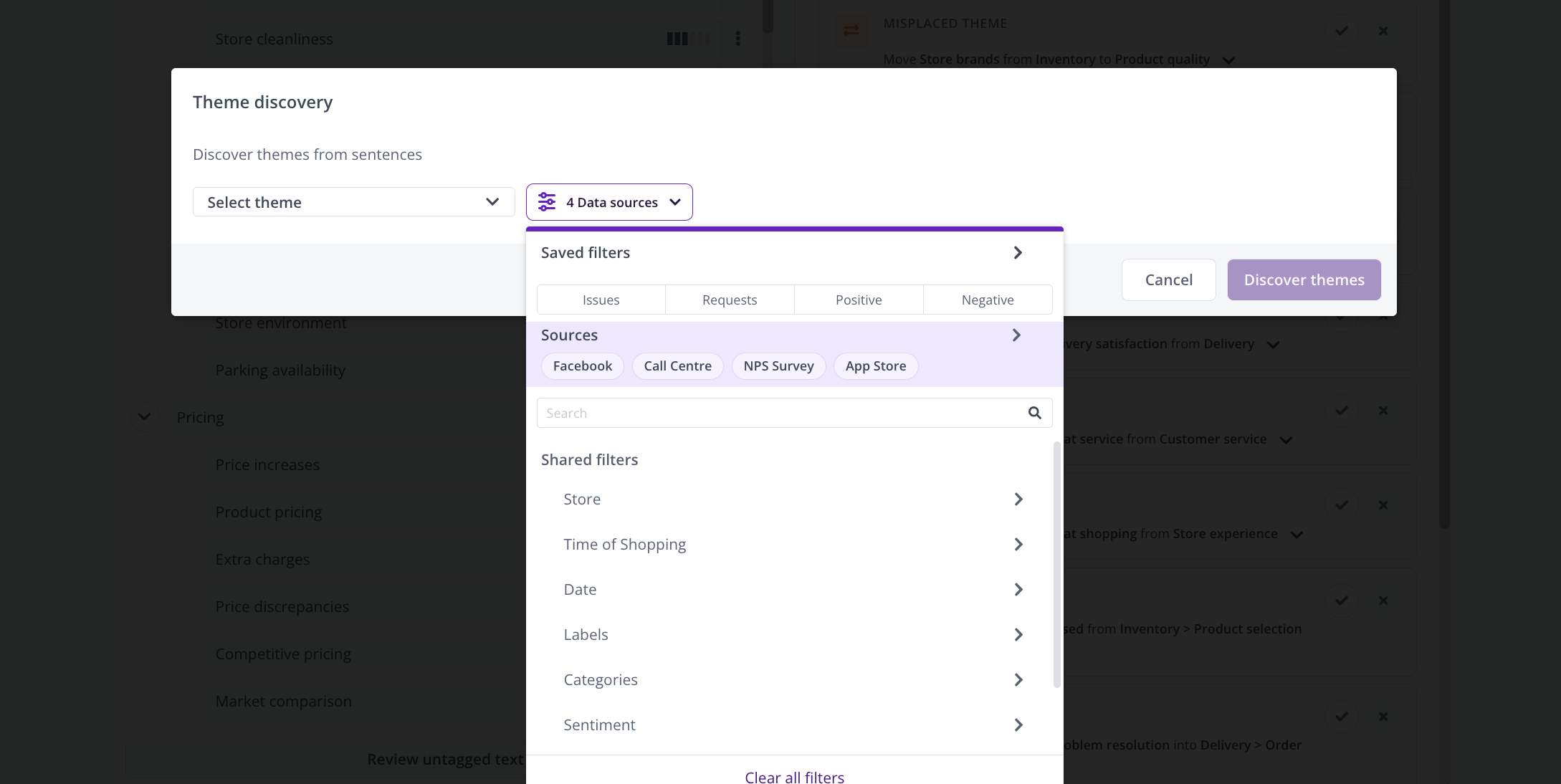Open the Select theme dropdown
1561x784 pixels.
[x=353, y=202]
